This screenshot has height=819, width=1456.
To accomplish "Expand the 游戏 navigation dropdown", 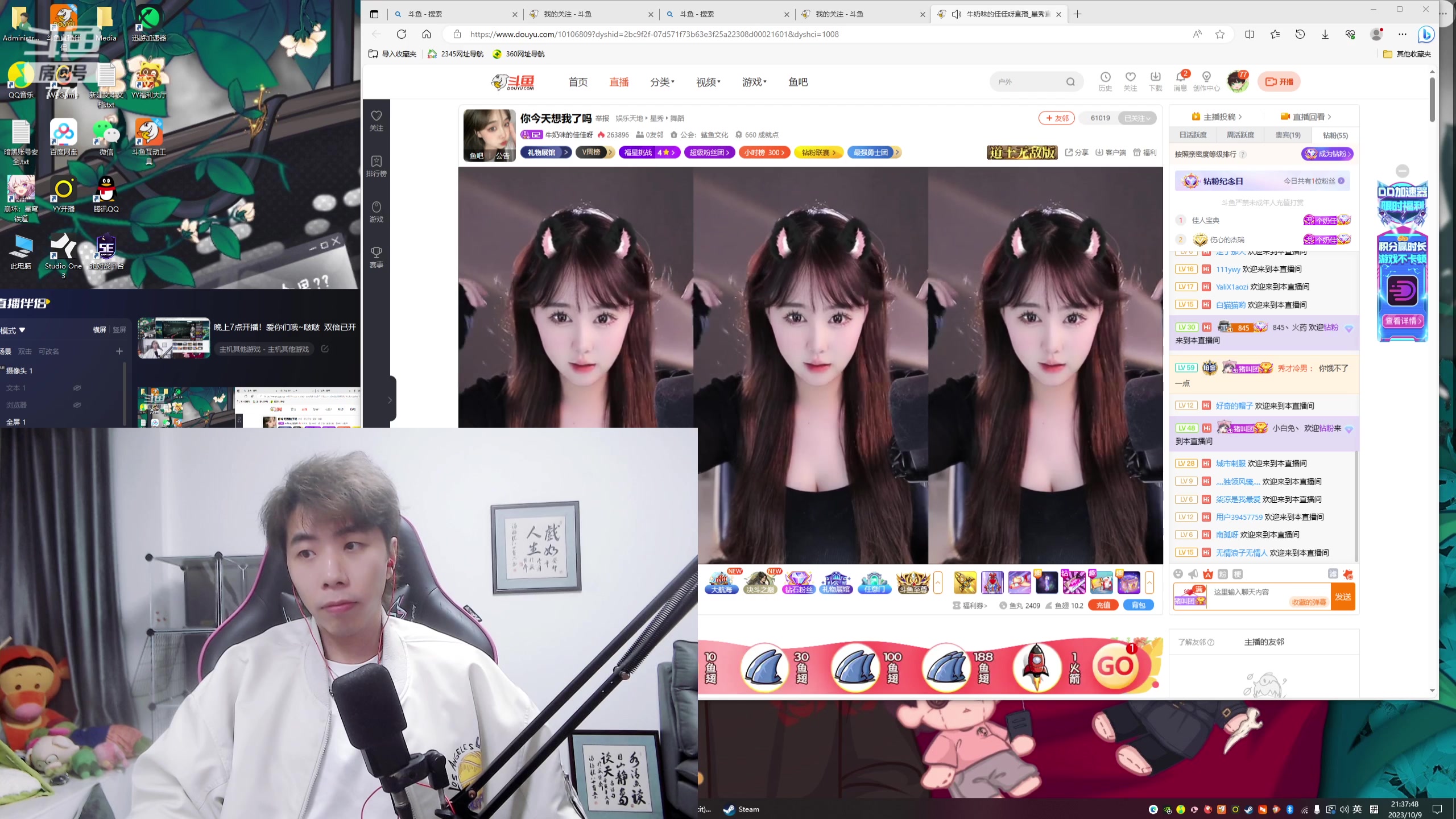I will click(x=754, y=82).
